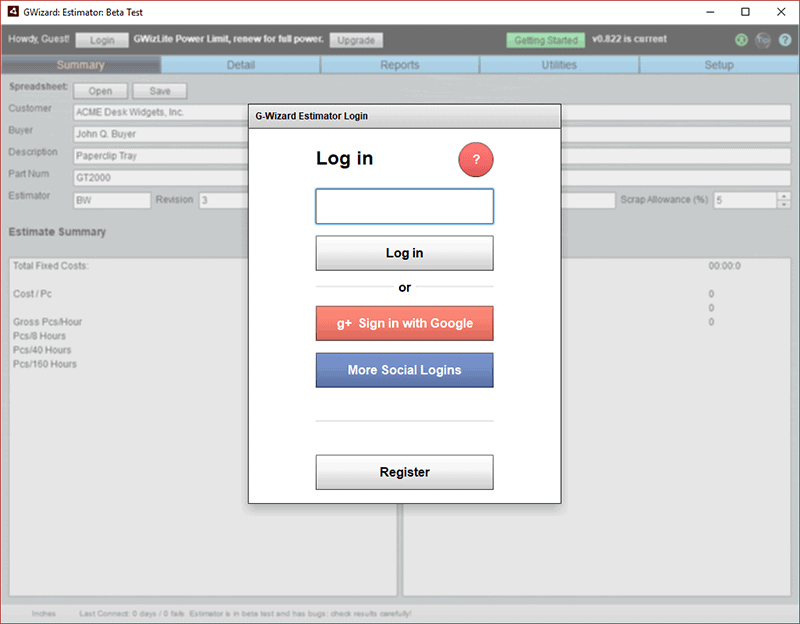
Task: Switch to the Detail tab
Action: tap(240, 64)
